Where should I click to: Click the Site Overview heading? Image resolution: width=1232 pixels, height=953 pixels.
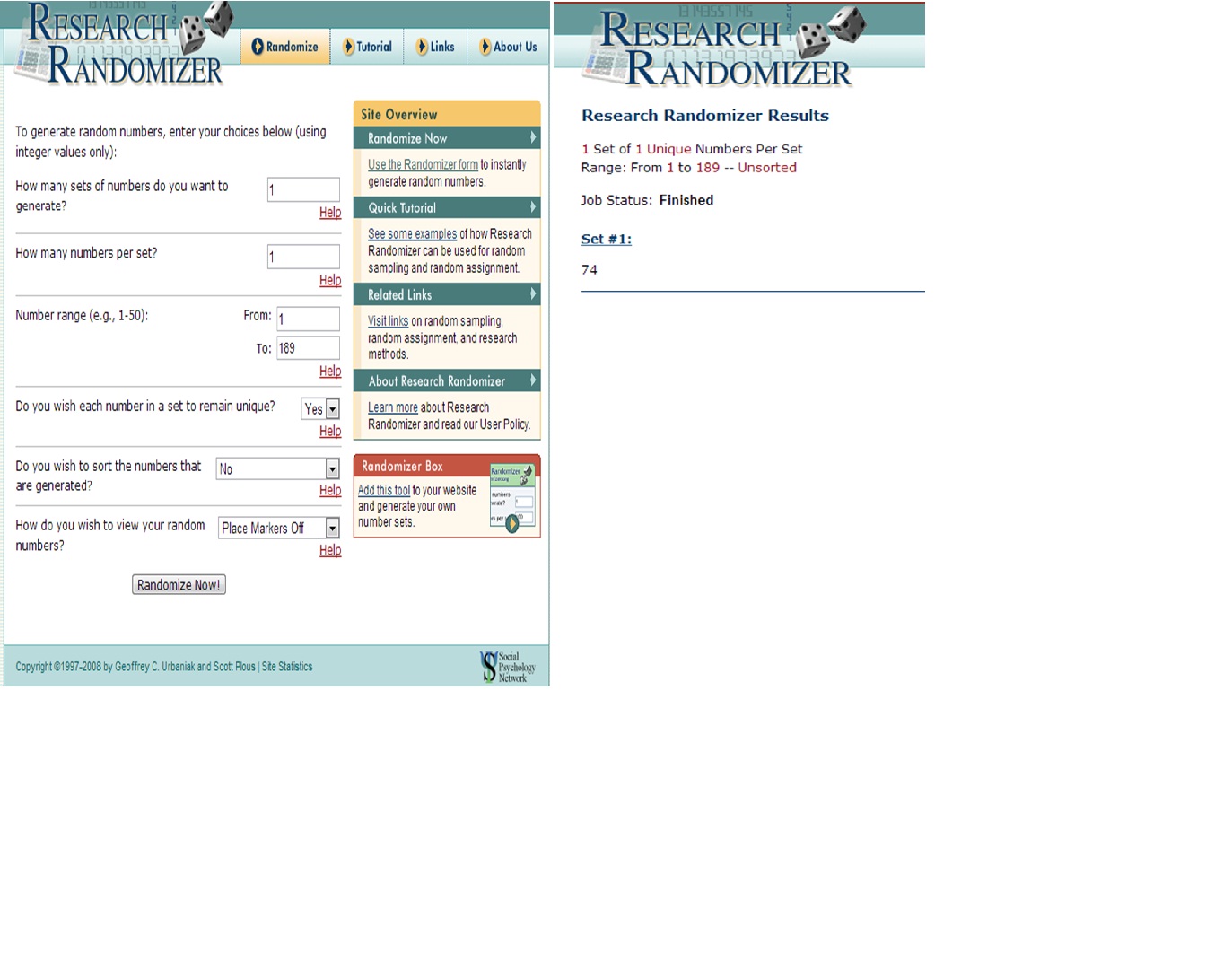pos(399,114)
